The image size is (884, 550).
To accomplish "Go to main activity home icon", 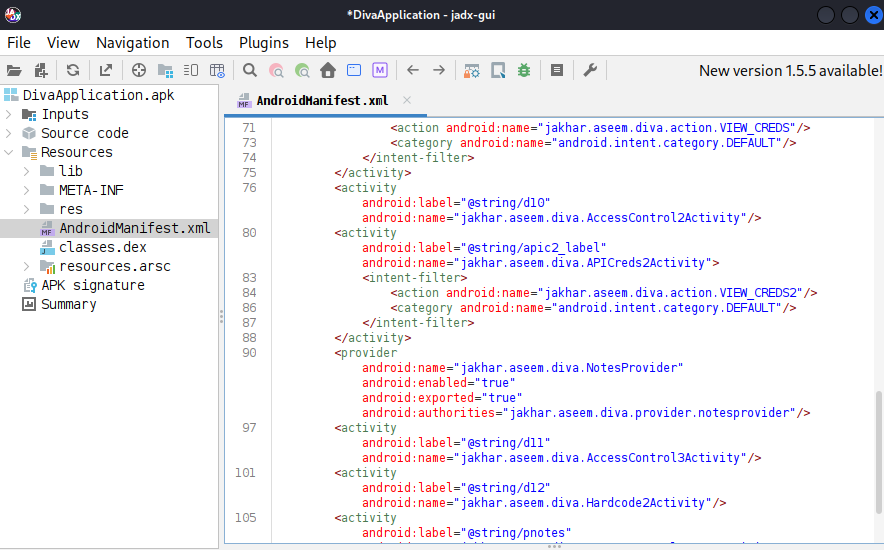I will tap(328, 70).
